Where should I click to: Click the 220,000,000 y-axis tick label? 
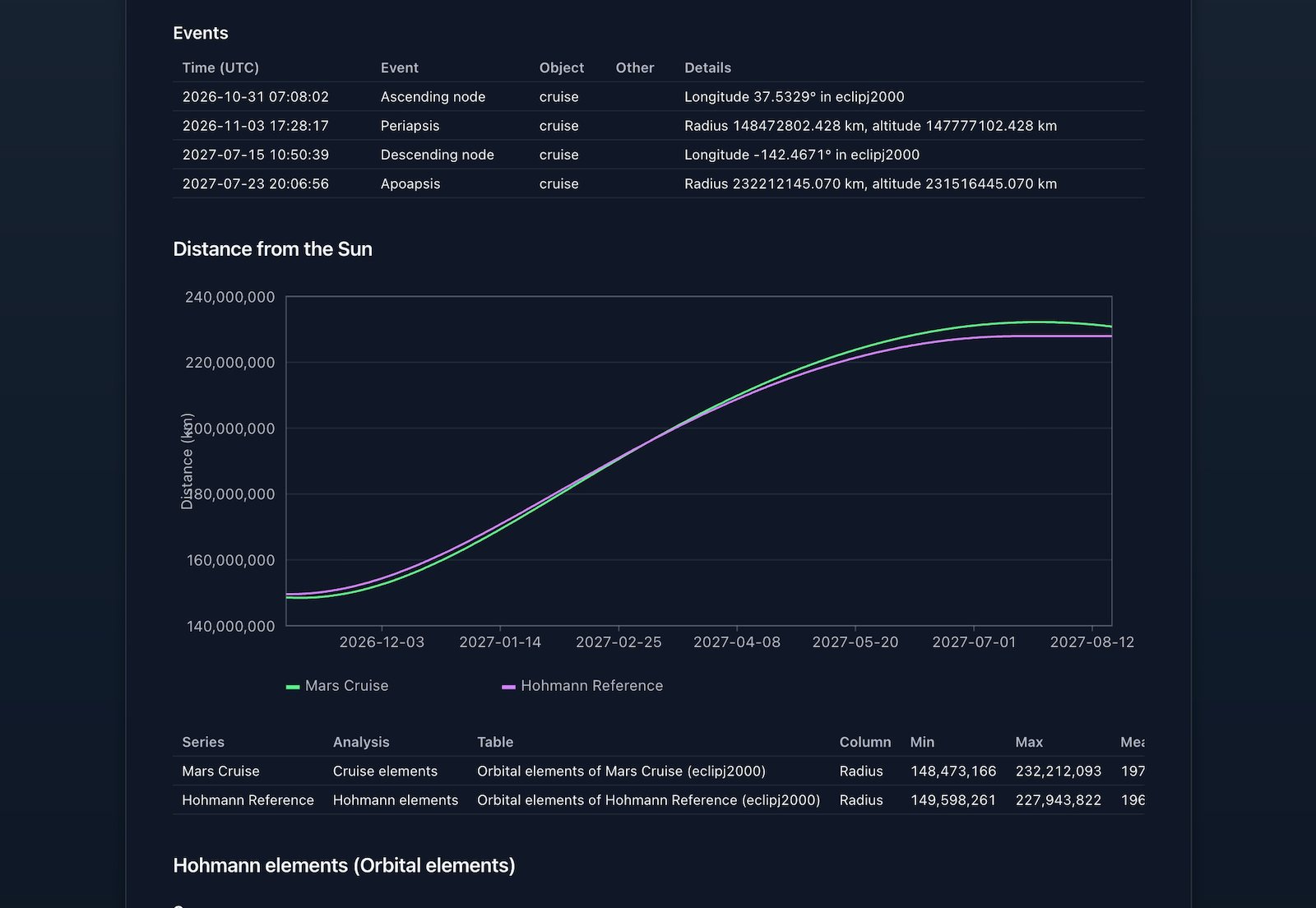230,363
